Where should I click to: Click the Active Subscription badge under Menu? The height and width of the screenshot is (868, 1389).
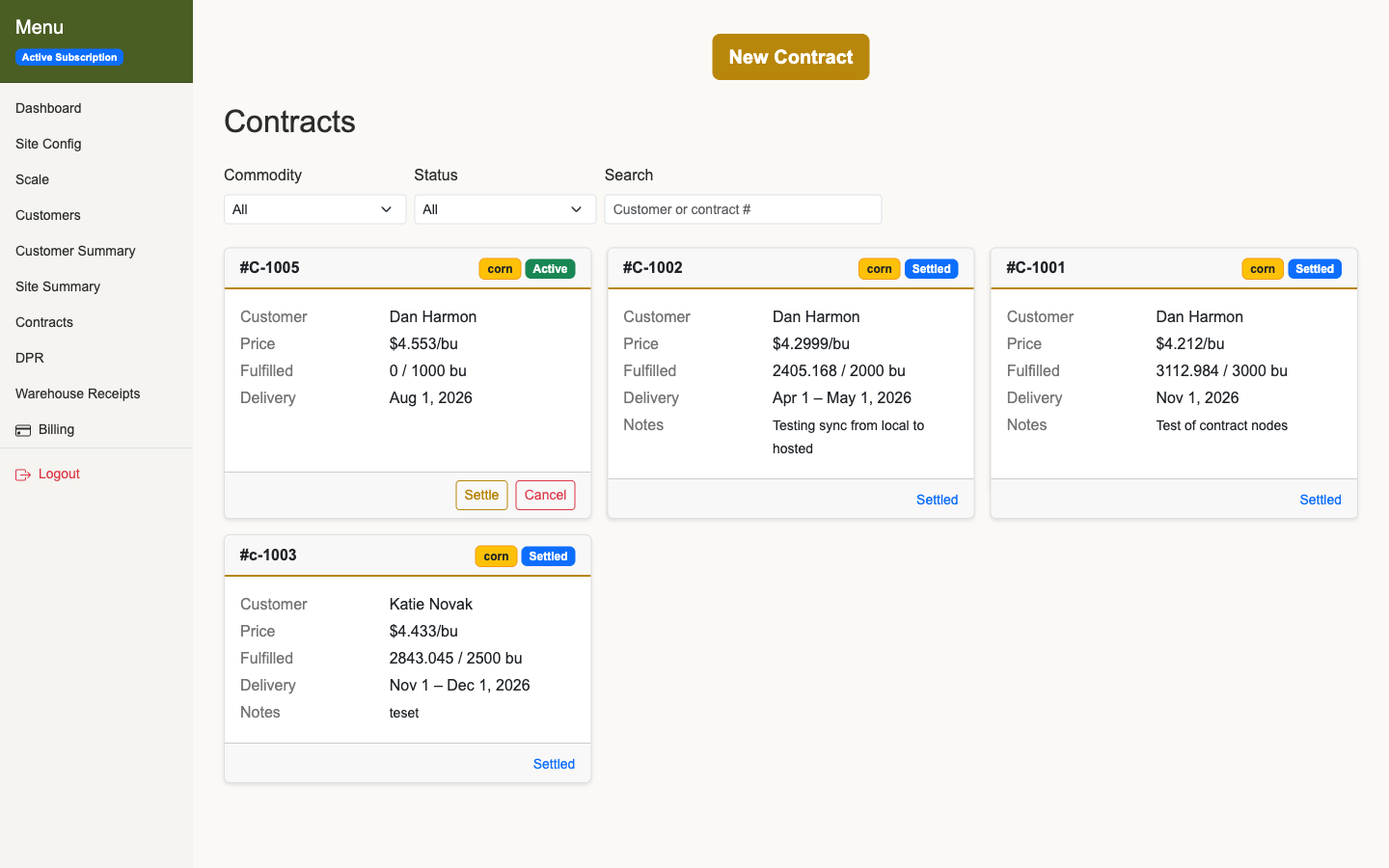click(x=68, y=57)
